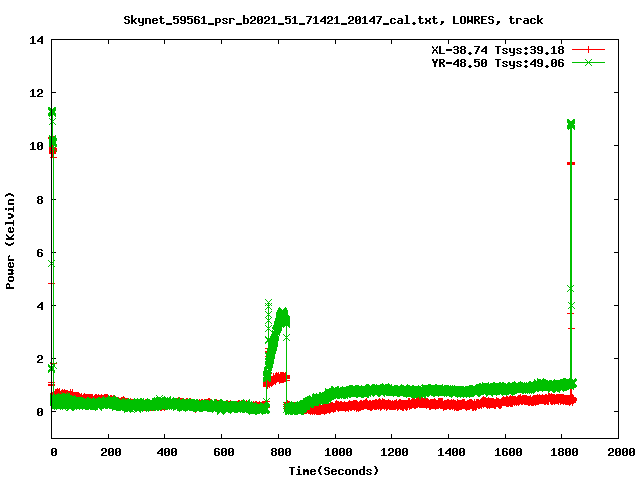Click the Power (Kelvin) axis label
This screenshot has height=480, width=640.
coord(10,241)
